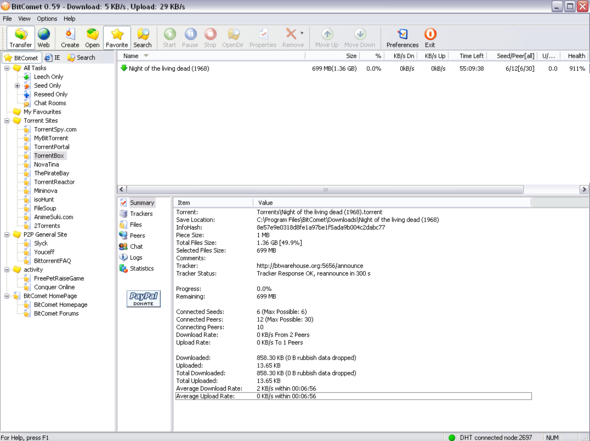The height and width of the screenshot is (441, 590).
Task: Switch to the IE sidebar tab
Action: [52, 58]
